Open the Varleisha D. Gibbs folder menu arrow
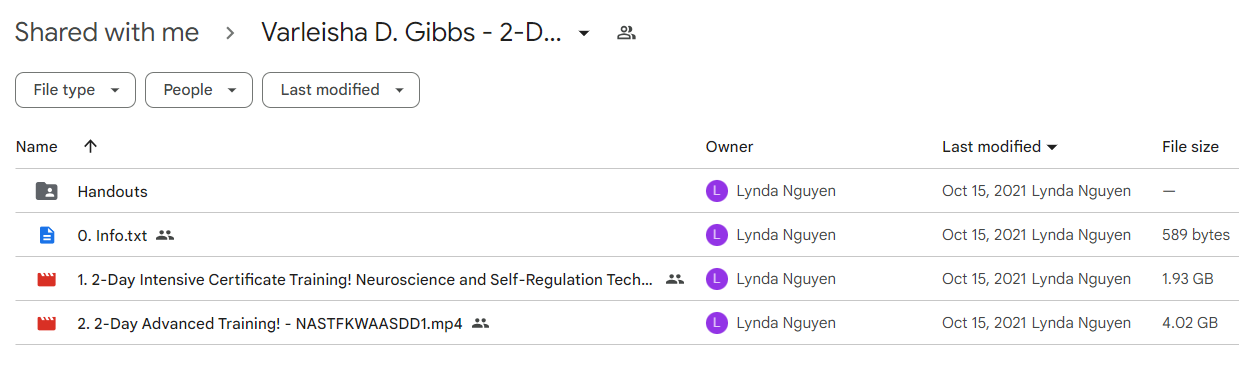1239x370 pixels. pyautogui.click(x=584, y=33)
